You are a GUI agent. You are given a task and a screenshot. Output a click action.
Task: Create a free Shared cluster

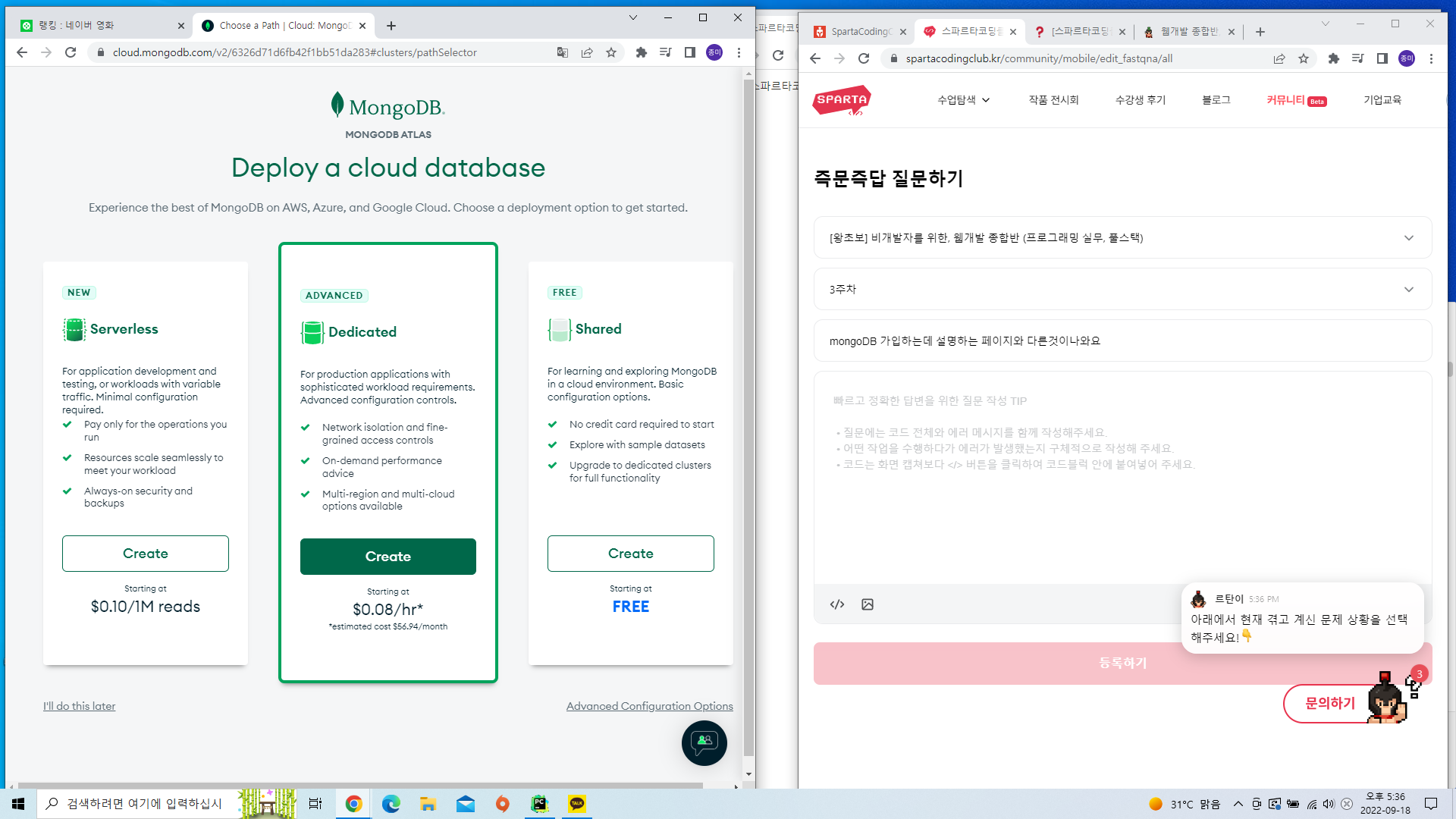coord(631,554)
